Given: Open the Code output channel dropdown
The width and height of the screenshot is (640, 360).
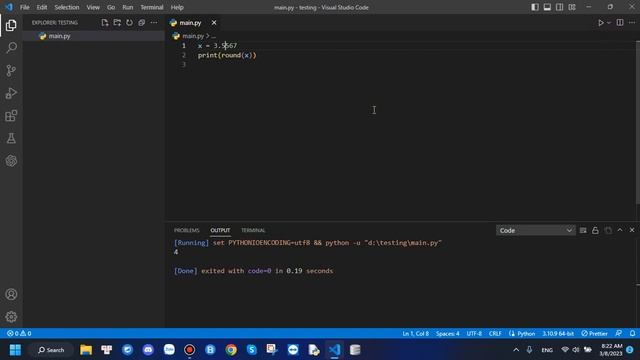Looking at the screenshot, I should click(x=536, y=231).
